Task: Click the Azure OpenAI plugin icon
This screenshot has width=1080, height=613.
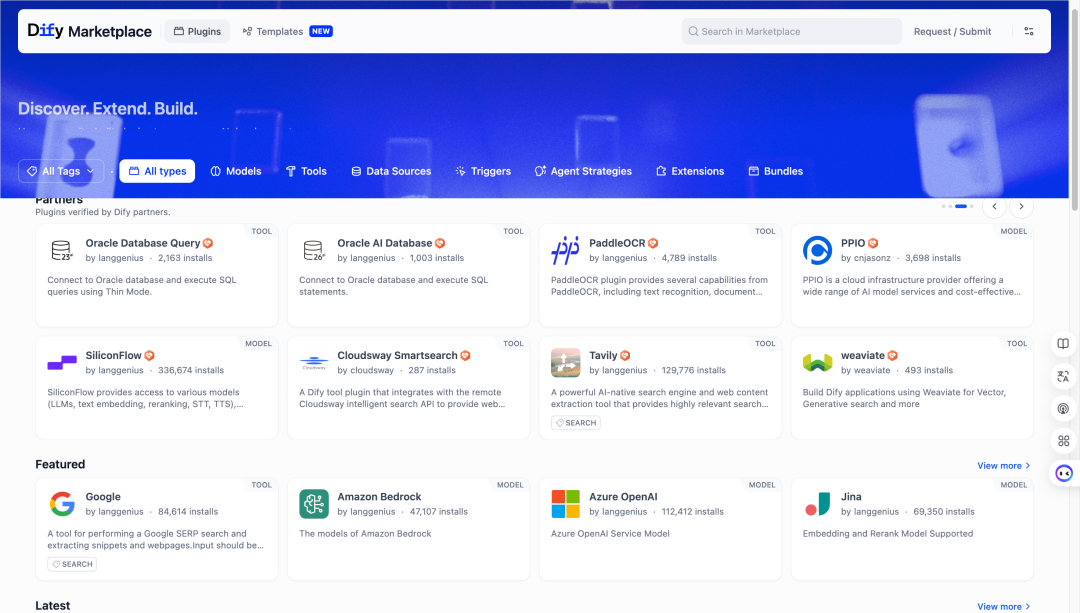Action: (x=565, y=503)
